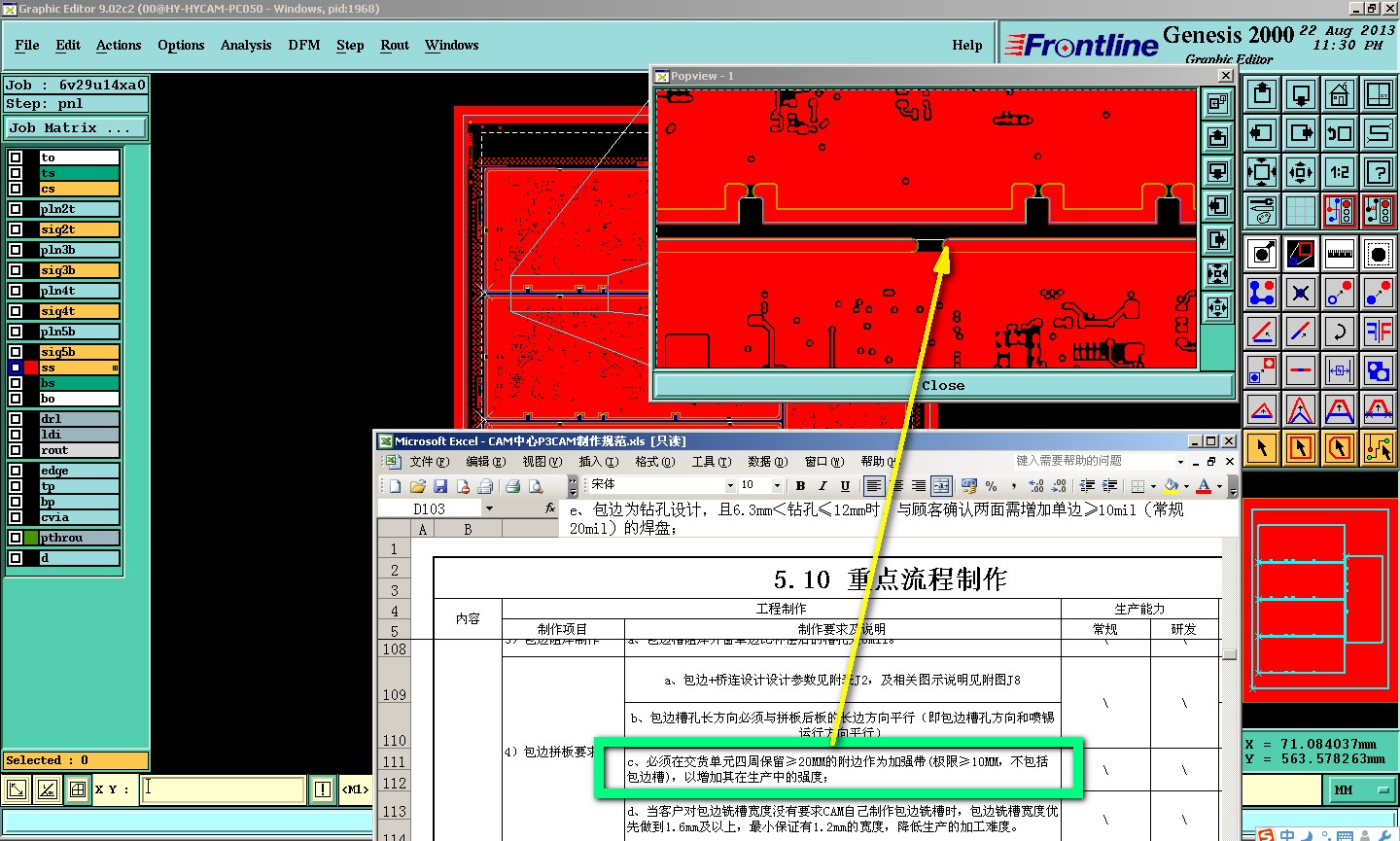Viewport: 1400px width, 841px height.
Task: Open the Analysis menu
Action: click(246, 45)
